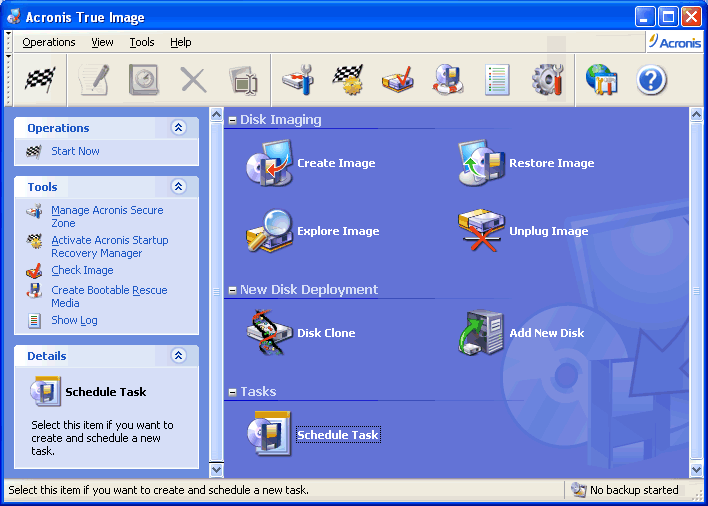Click the globe web toolbar icon

[x=602, y=80]
